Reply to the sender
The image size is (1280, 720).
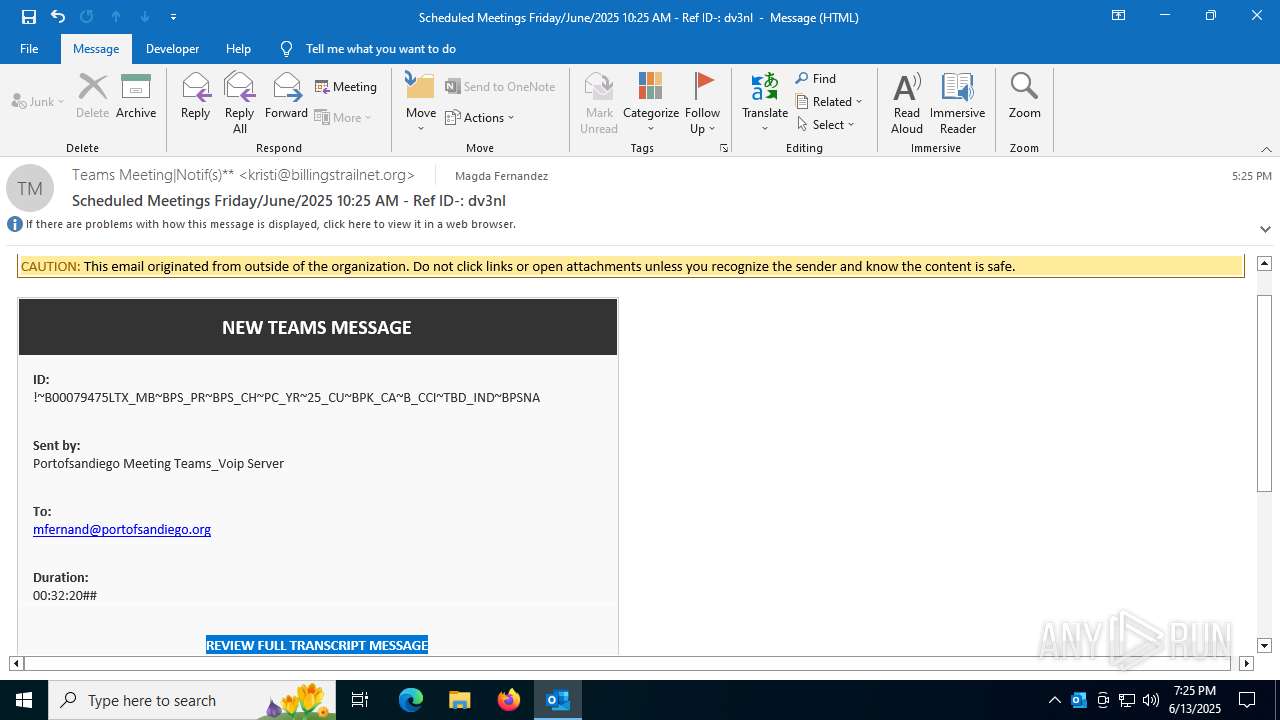[195, 96]
